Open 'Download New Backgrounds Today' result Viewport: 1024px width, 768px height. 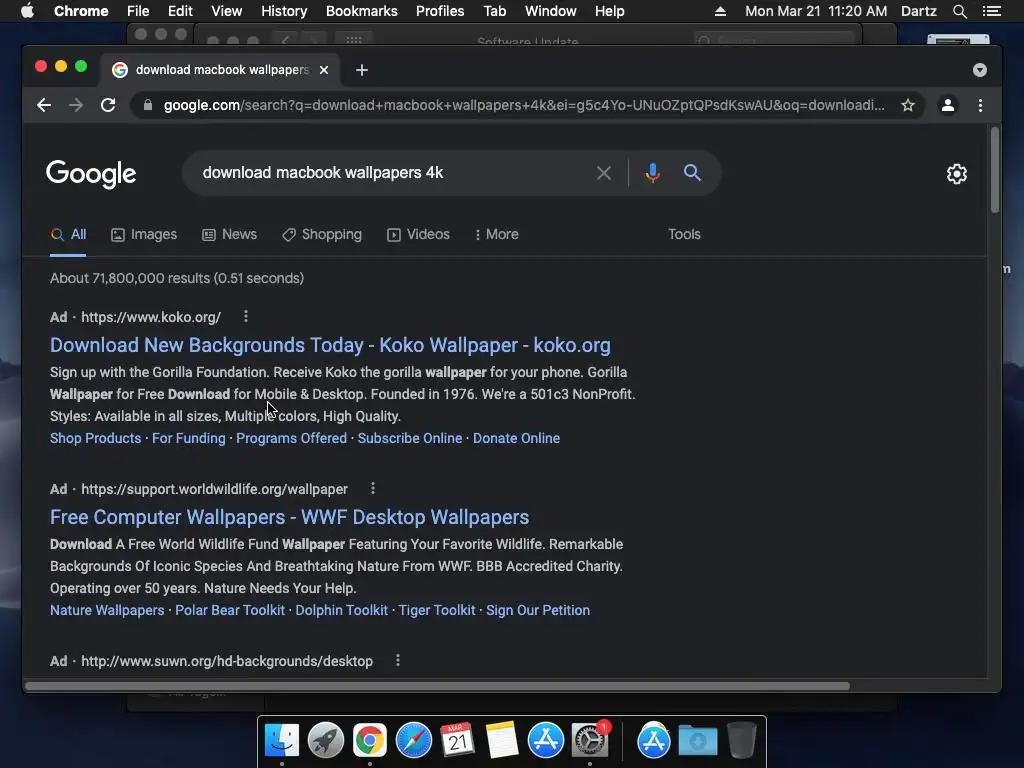330,345
